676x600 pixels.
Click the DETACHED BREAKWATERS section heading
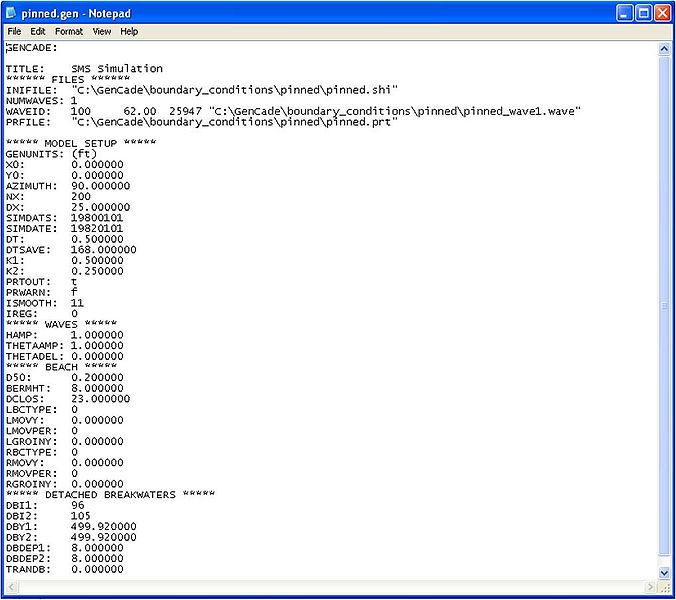click(110, 494)
